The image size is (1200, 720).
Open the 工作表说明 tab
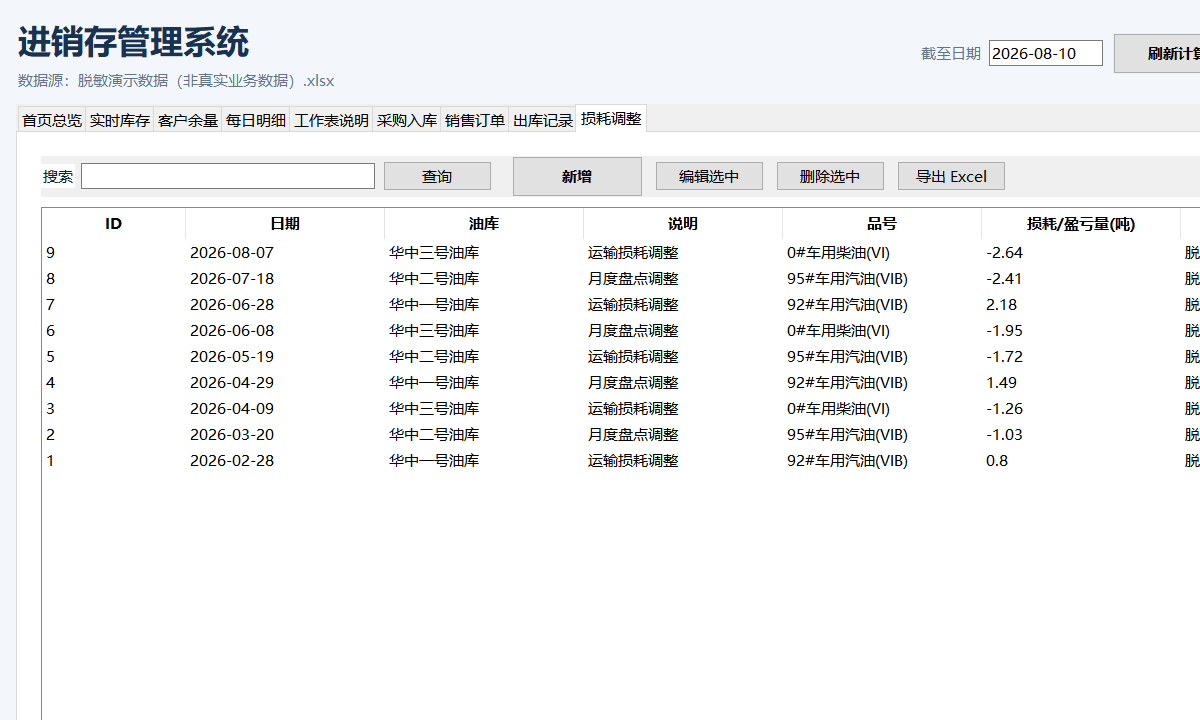click(x=331, y=120)
